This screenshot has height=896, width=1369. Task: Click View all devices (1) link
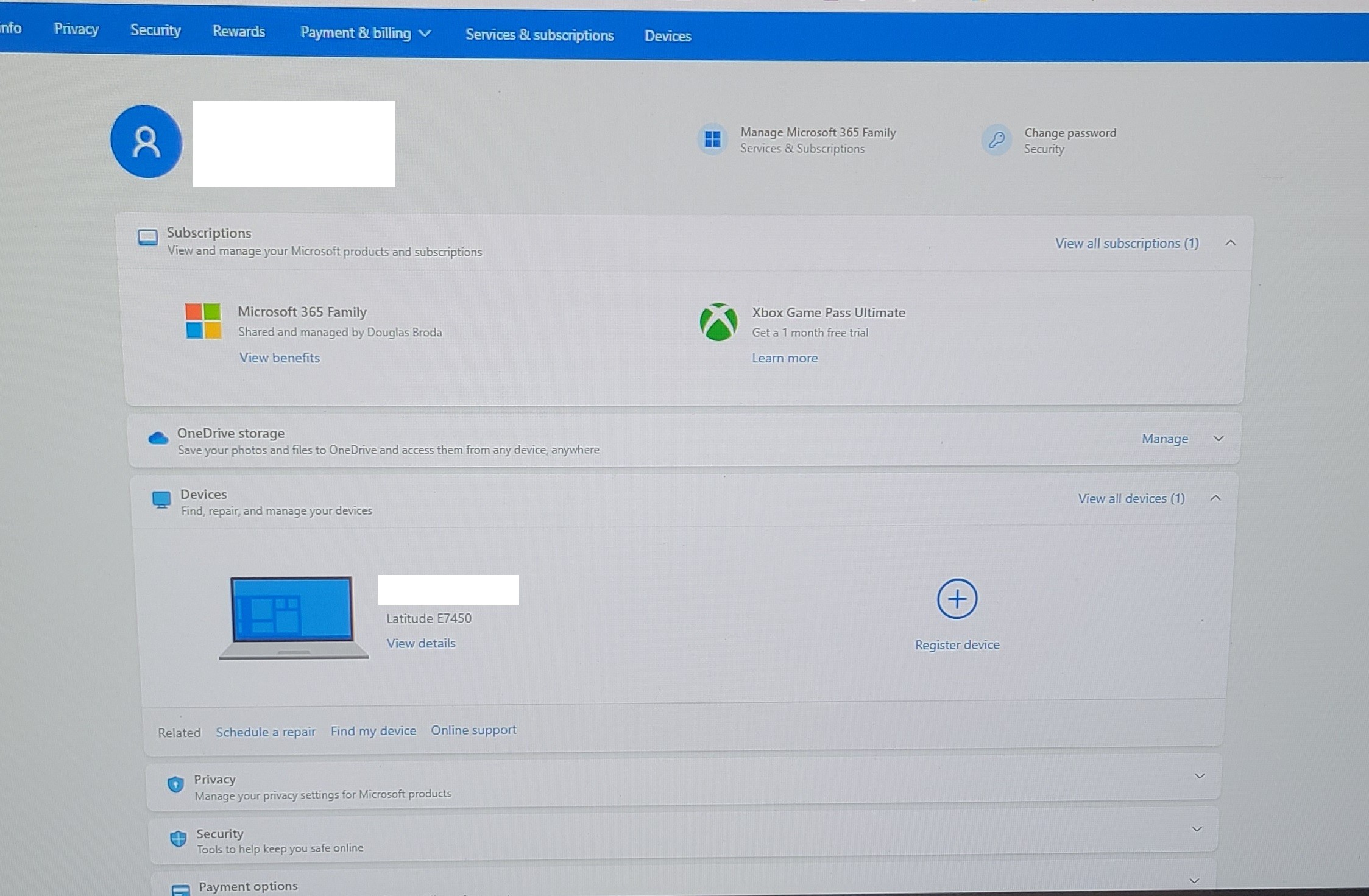pos(1131,498)
